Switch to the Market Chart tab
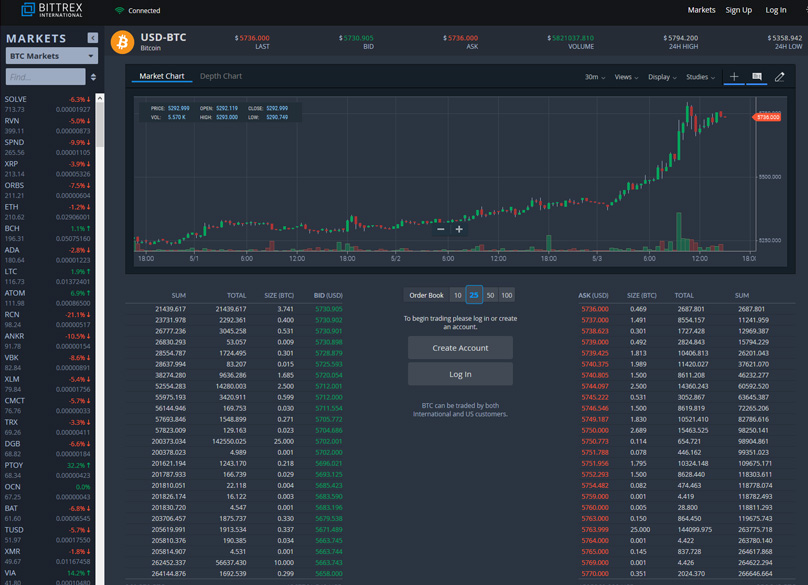The height and width of the screenshot is (585, 808). pos(162,76)
